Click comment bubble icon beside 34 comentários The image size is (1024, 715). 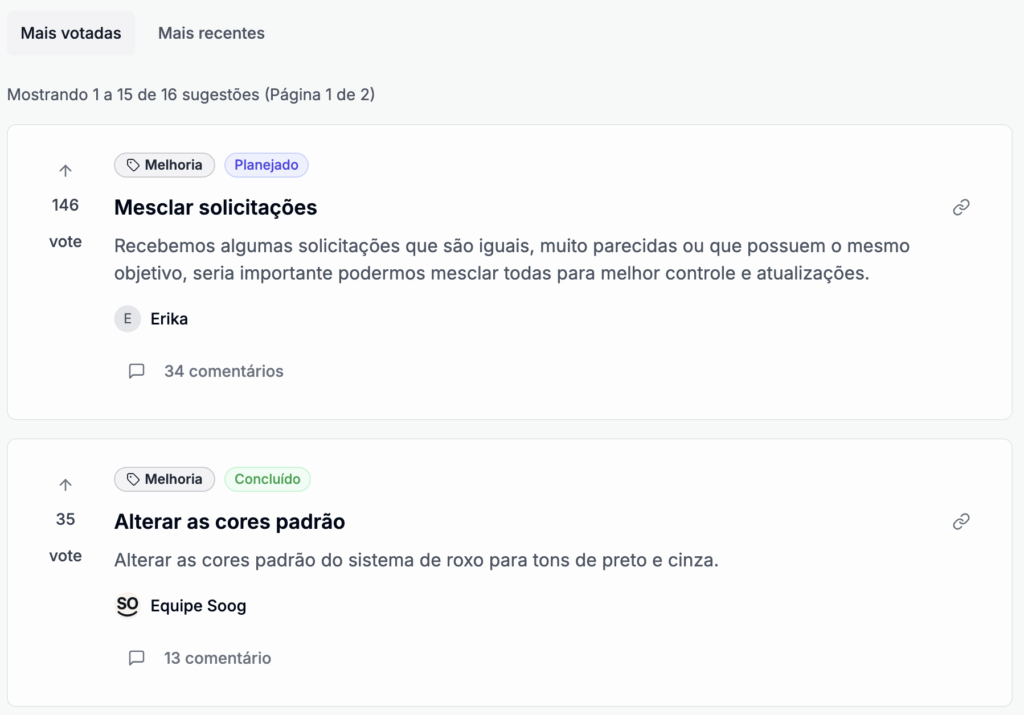tap(137, 371)
